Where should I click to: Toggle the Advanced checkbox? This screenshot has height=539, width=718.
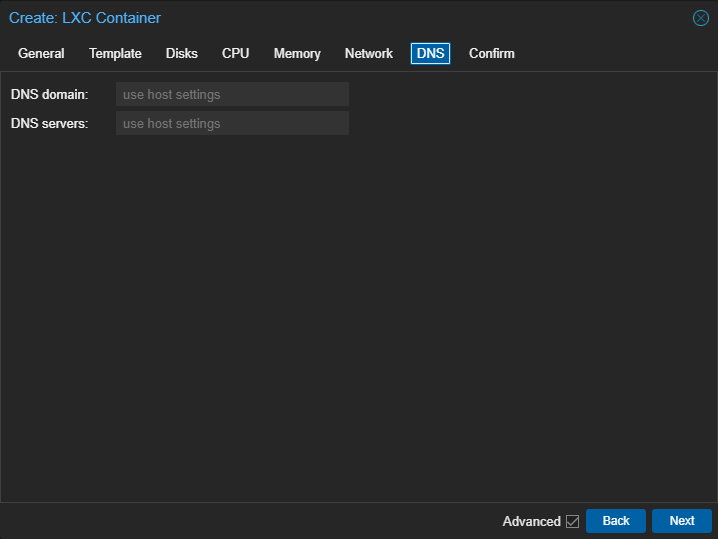[x=572, y=521]
